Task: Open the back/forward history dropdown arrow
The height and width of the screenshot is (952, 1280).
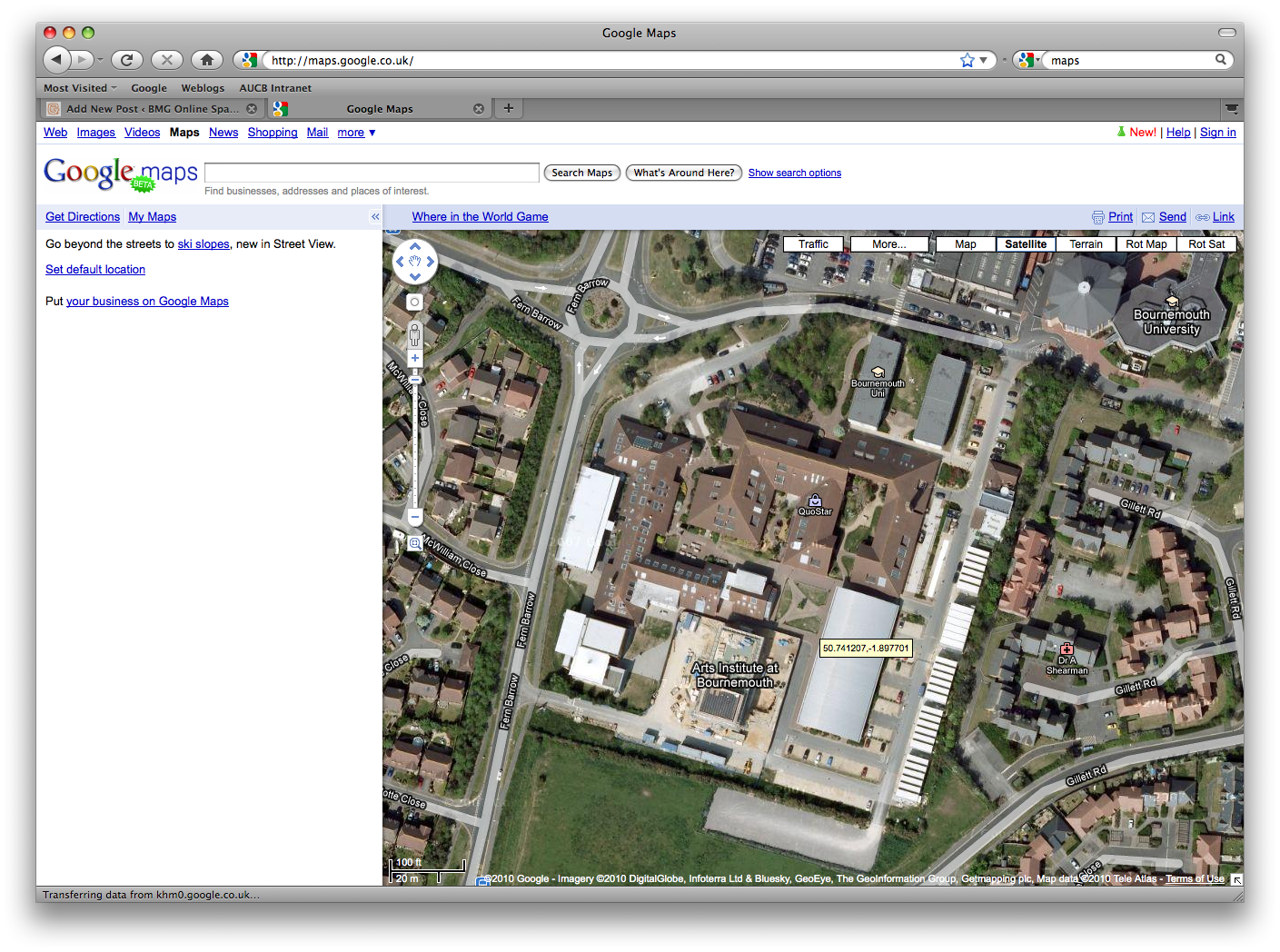Action: tap(100, 61)
